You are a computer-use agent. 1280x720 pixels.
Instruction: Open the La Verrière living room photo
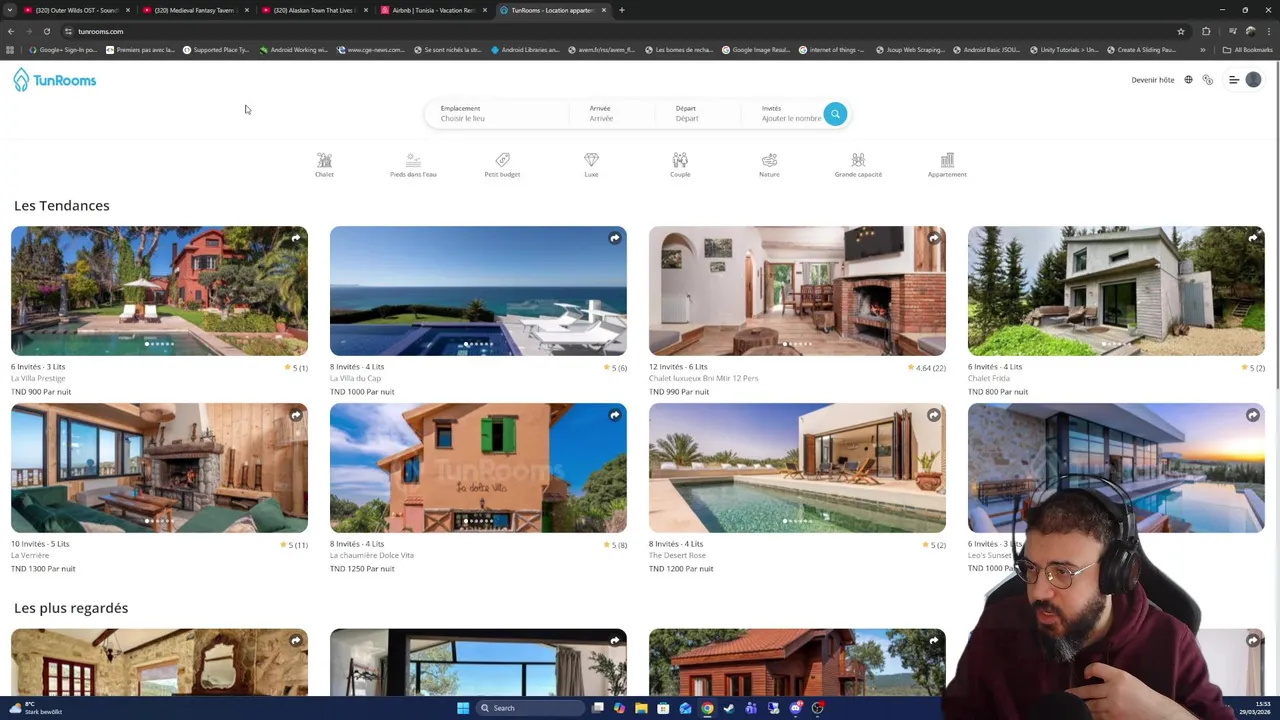[159, 468]
